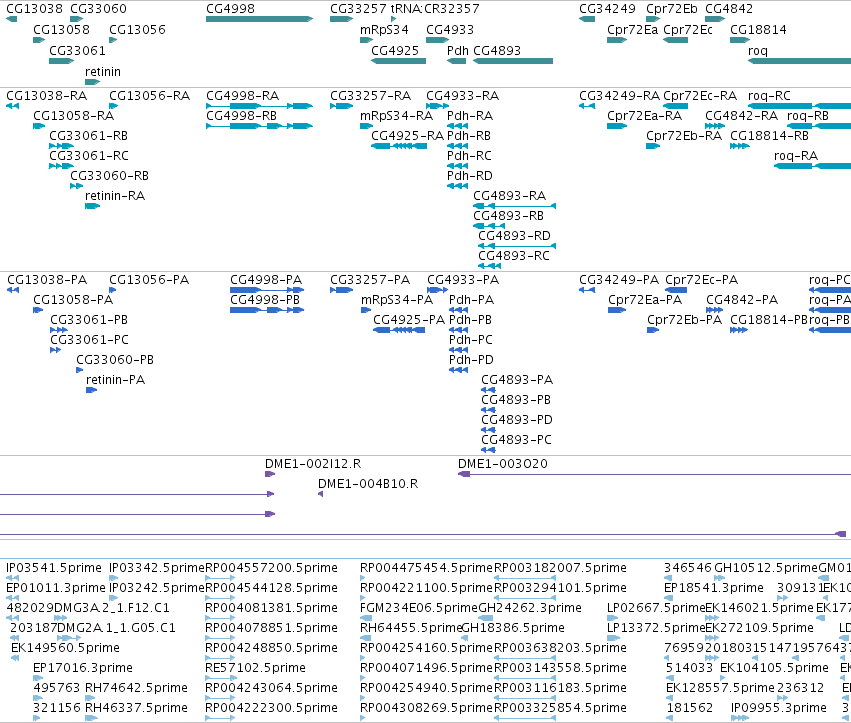The image size is (851, 723).
Task: Select the RP004475454.5prime EST label
Action: tap(427, 568)
